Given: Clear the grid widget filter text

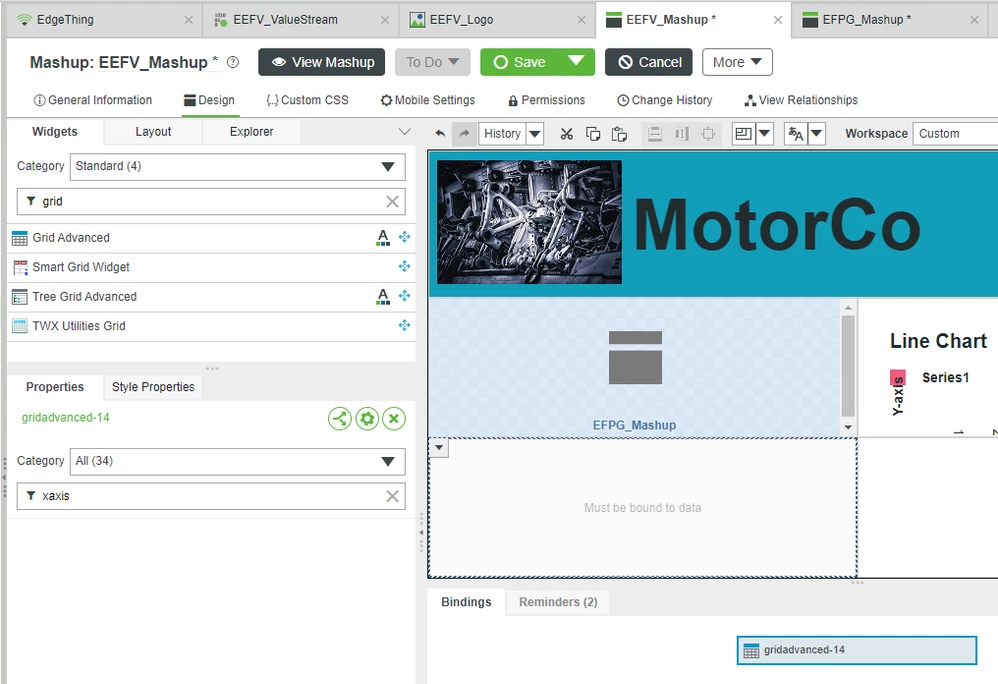Looking at the screenshot, I should coord(392,202).
